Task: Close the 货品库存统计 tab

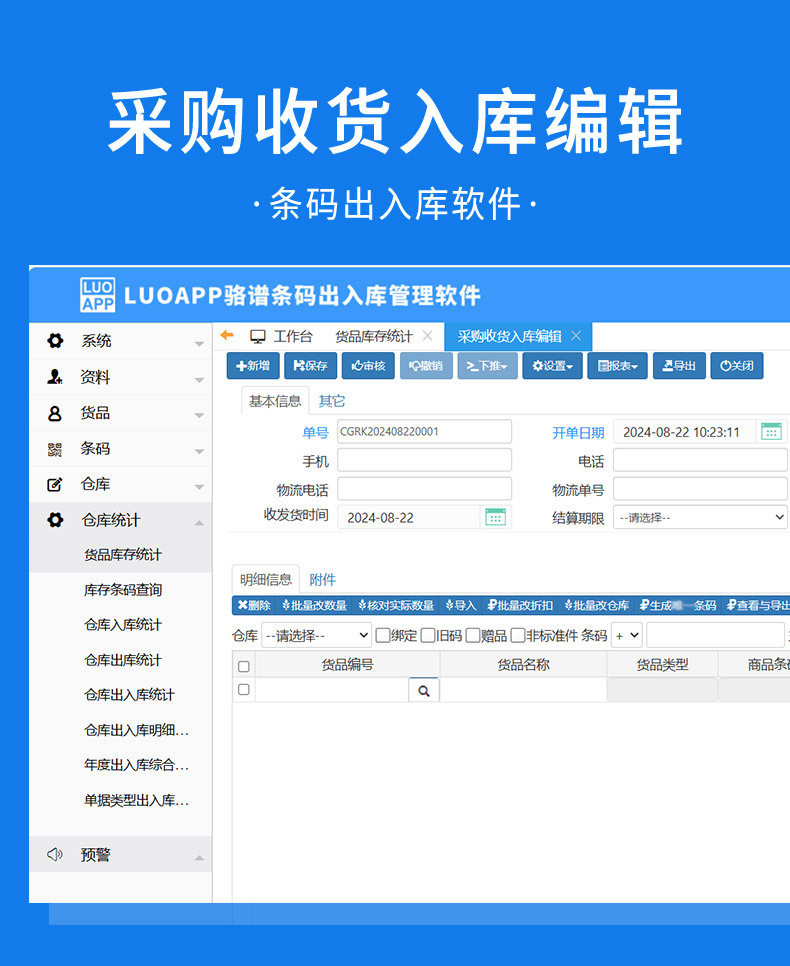Action: pyautogui.click(x=428, y=336)
